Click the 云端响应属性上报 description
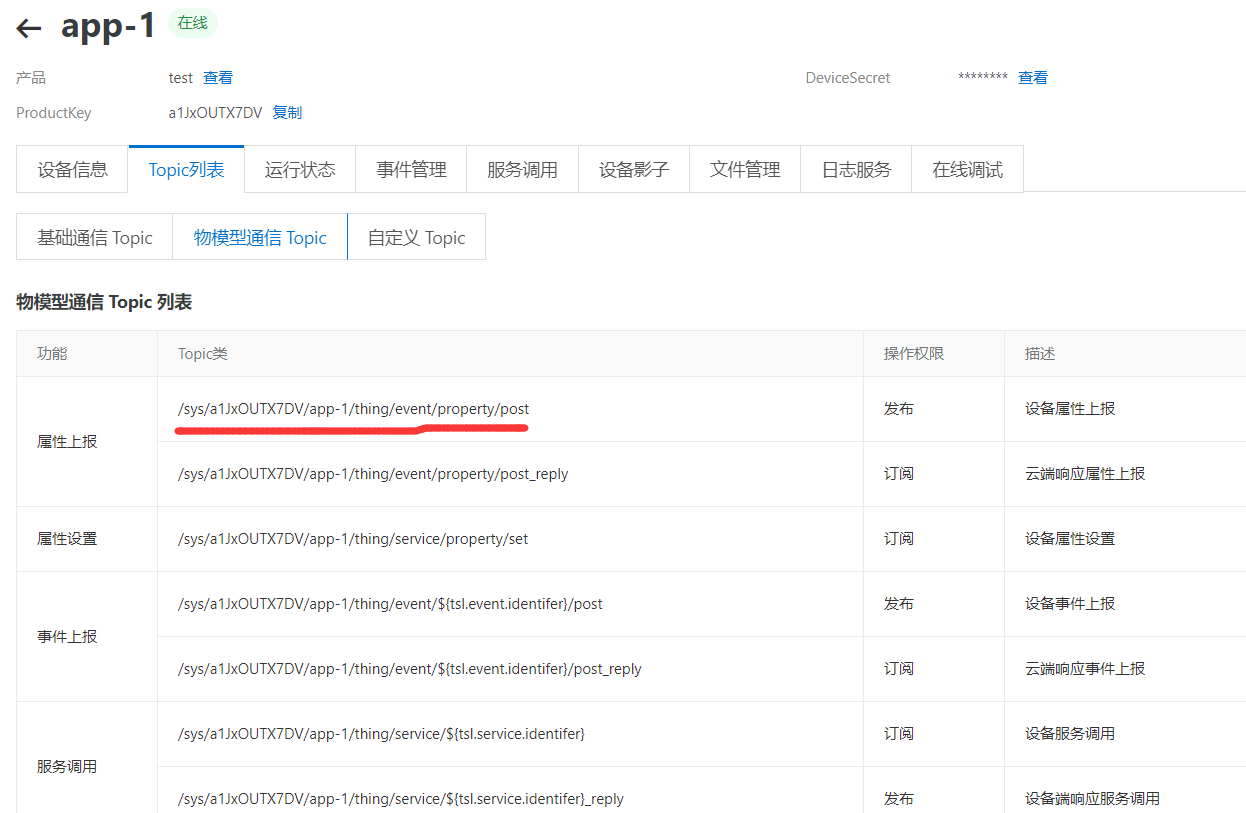The height and width of the screenshot is (813, 1246). pos(1085,473)
